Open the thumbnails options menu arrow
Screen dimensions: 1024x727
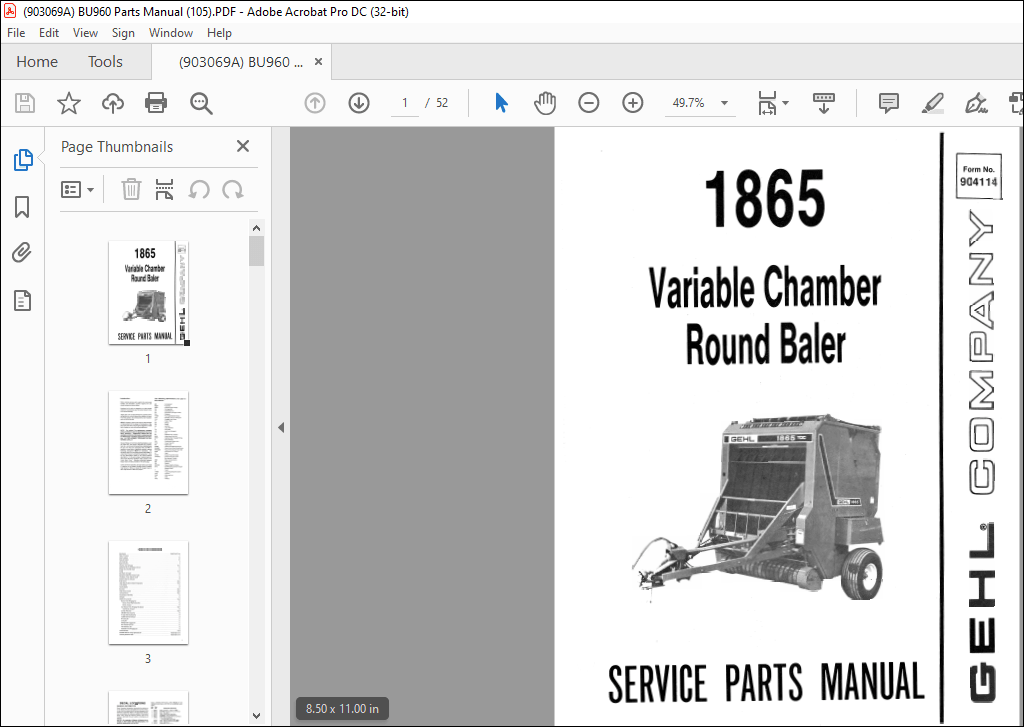(92, 189)
